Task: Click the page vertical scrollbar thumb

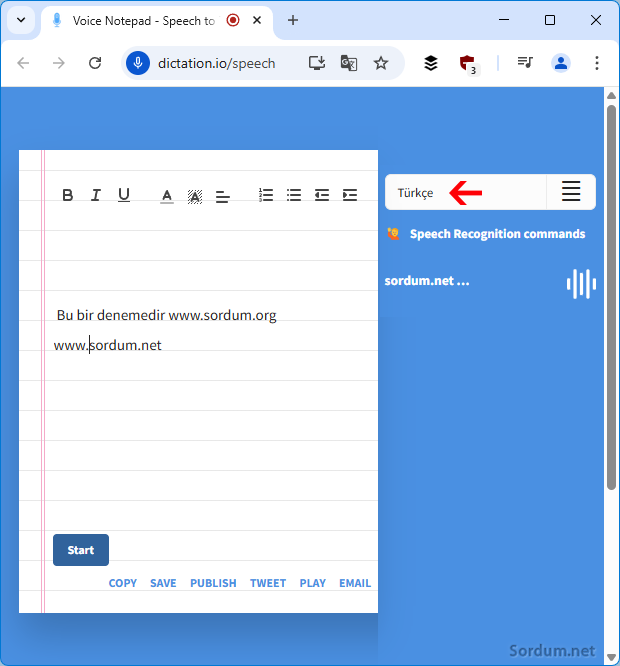Action: click(611, 297)
